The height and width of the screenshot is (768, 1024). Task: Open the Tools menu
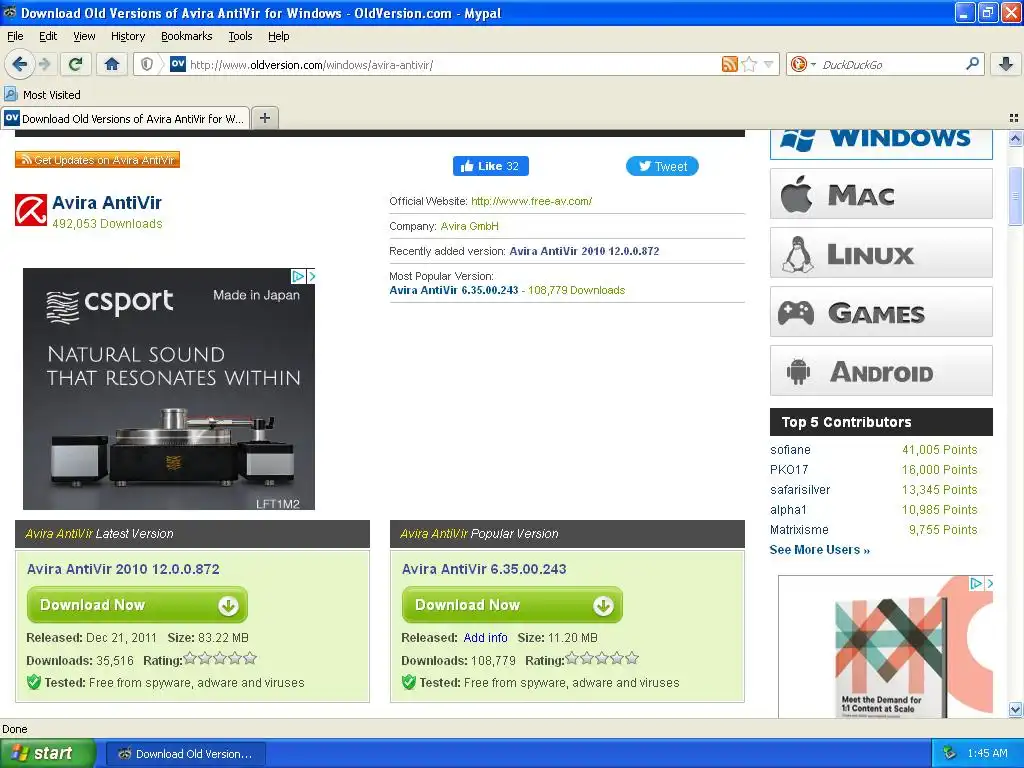tap(240, 36)
